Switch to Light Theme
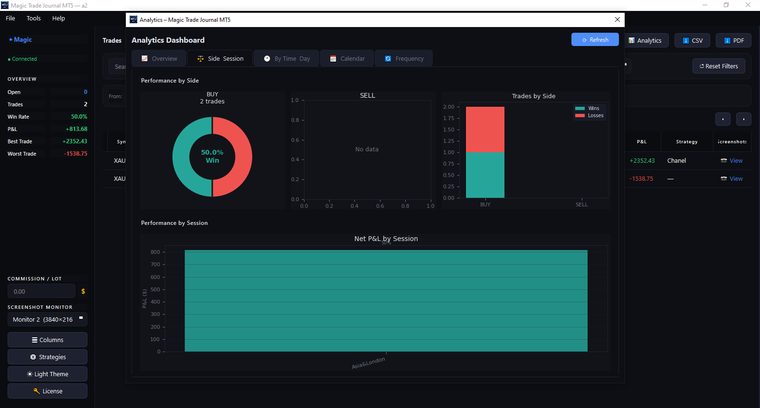Viewport: 760px width, 408px height. (48, 374)
